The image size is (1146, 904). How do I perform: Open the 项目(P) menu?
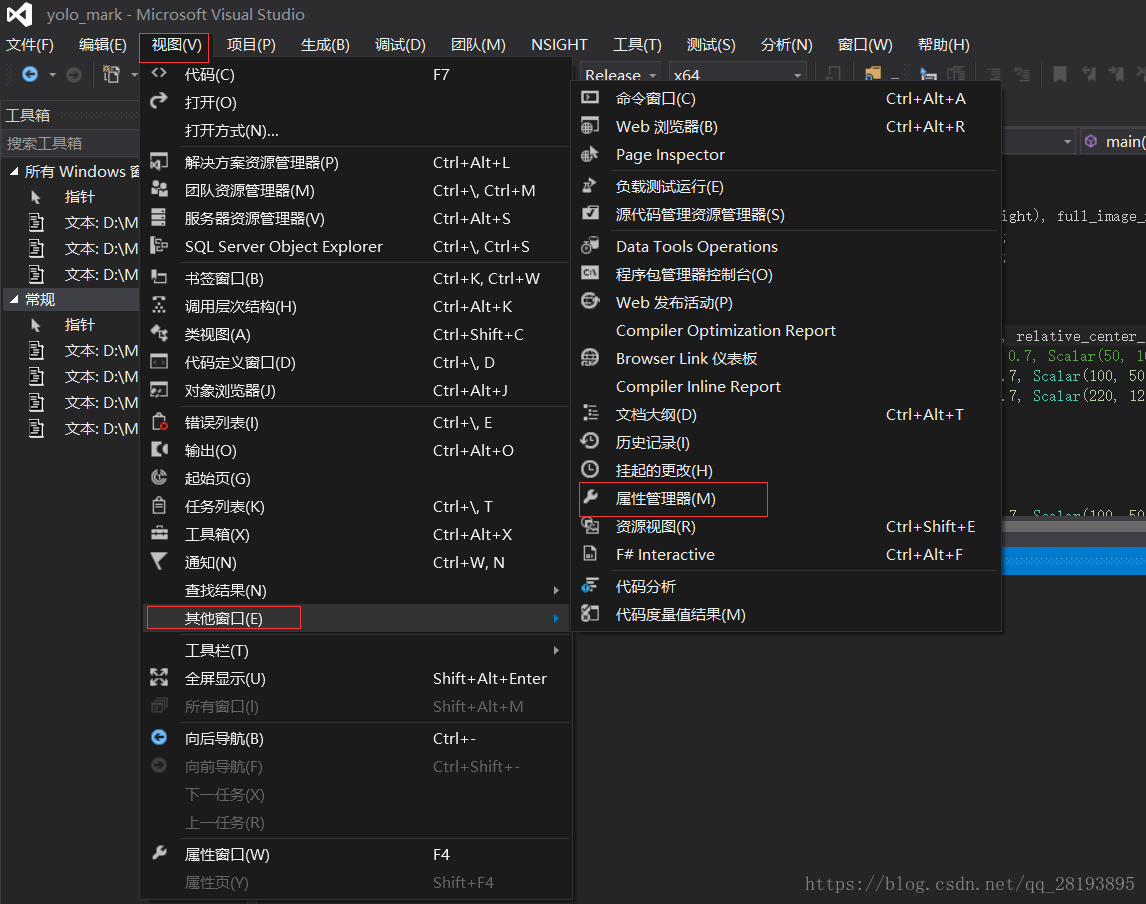(251, 45)
